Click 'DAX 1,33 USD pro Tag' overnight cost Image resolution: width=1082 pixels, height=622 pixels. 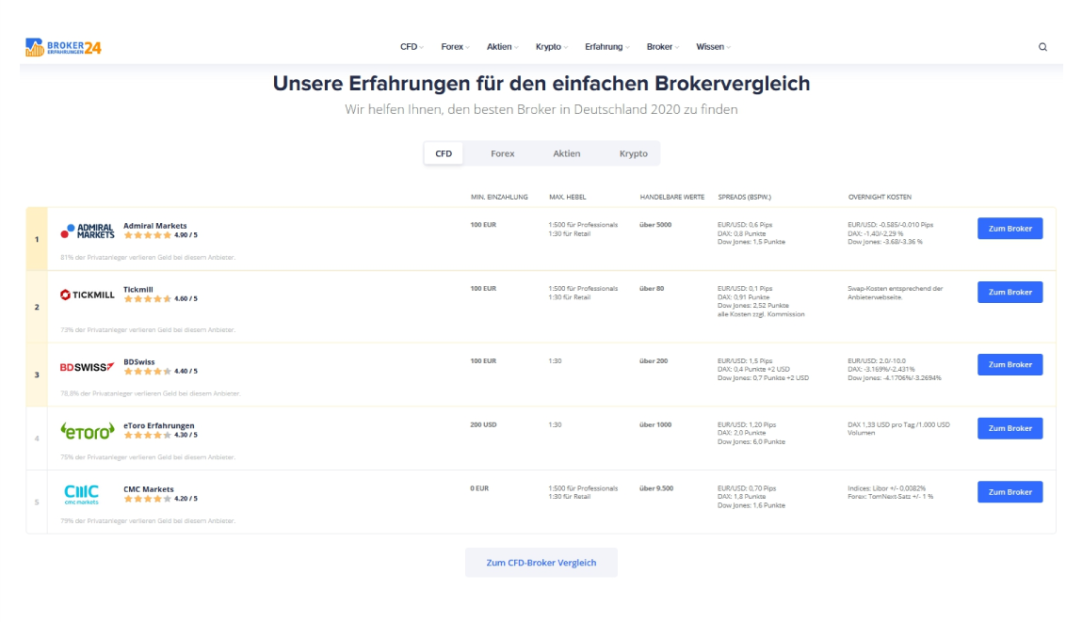898,429
